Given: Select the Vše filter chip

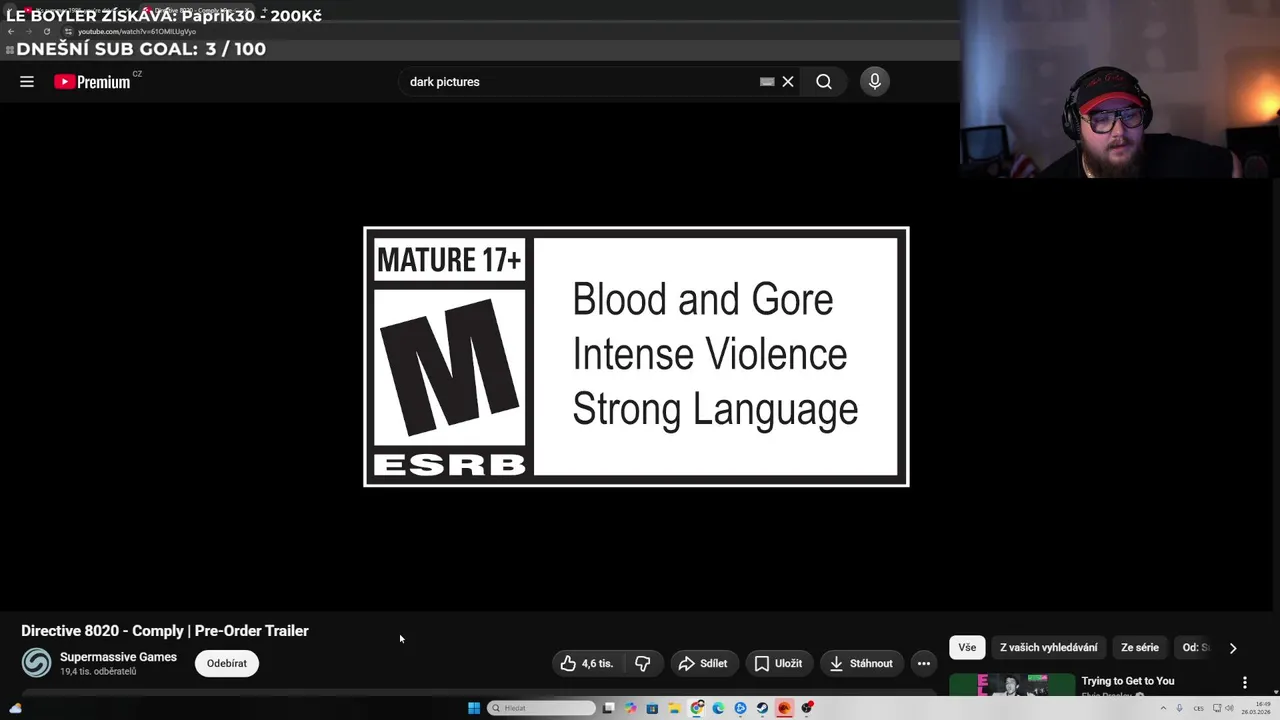Looking at the screenshot, I should 967,647.
